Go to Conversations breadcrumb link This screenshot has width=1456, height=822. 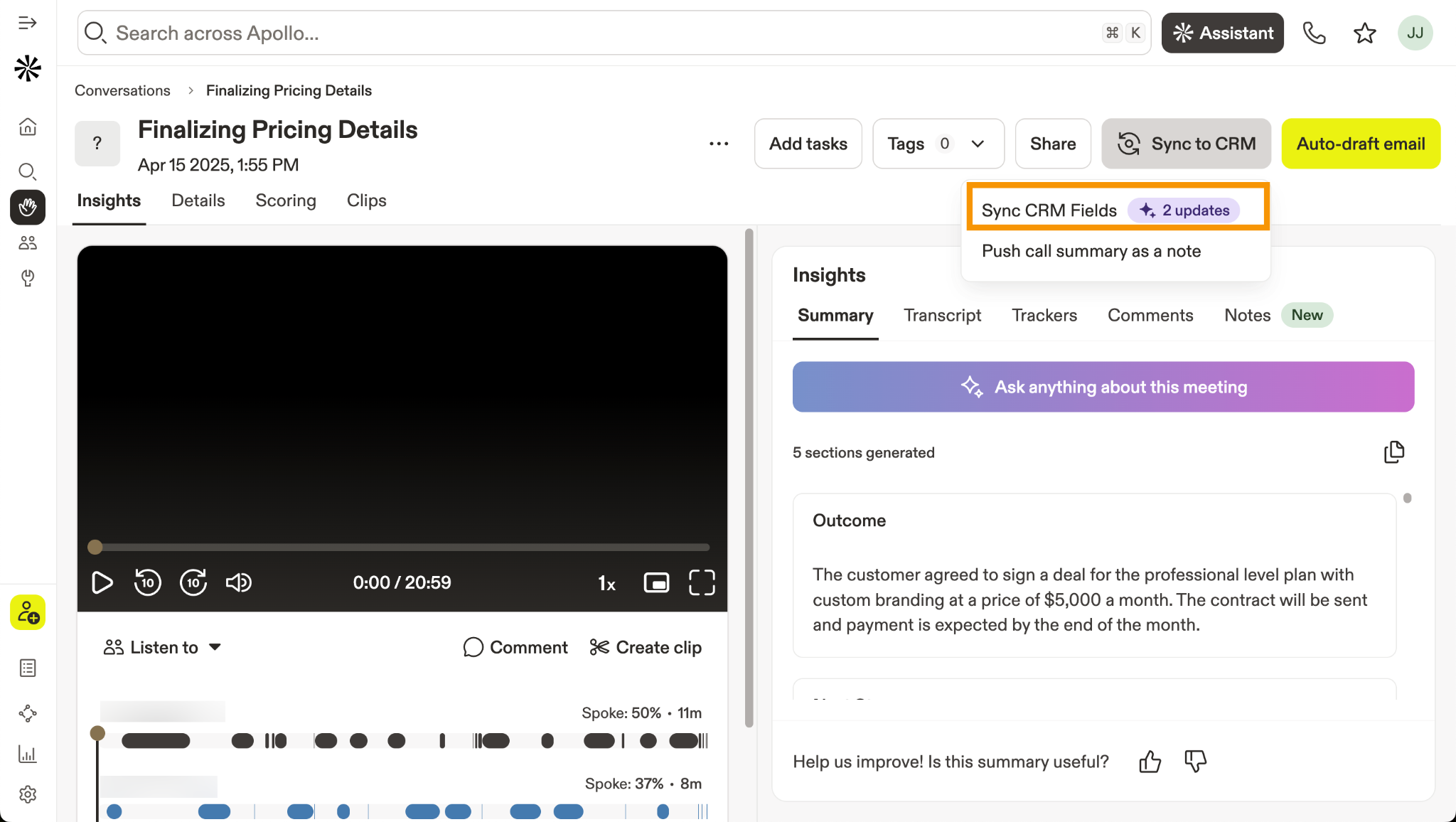(122, 90)
